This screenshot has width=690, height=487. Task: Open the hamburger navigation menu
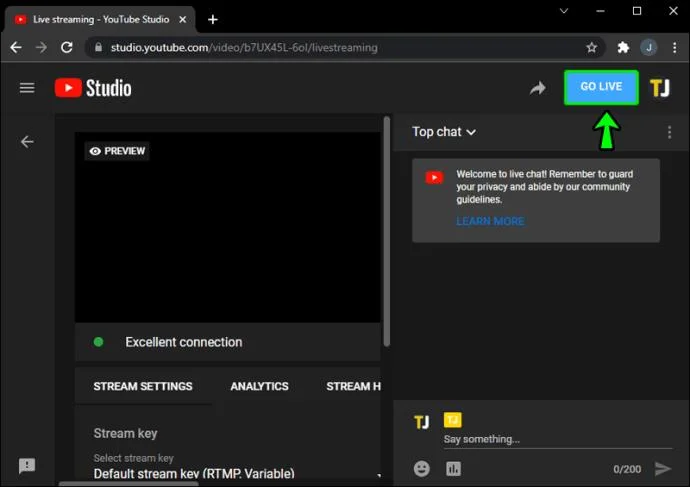click(27, 88)
